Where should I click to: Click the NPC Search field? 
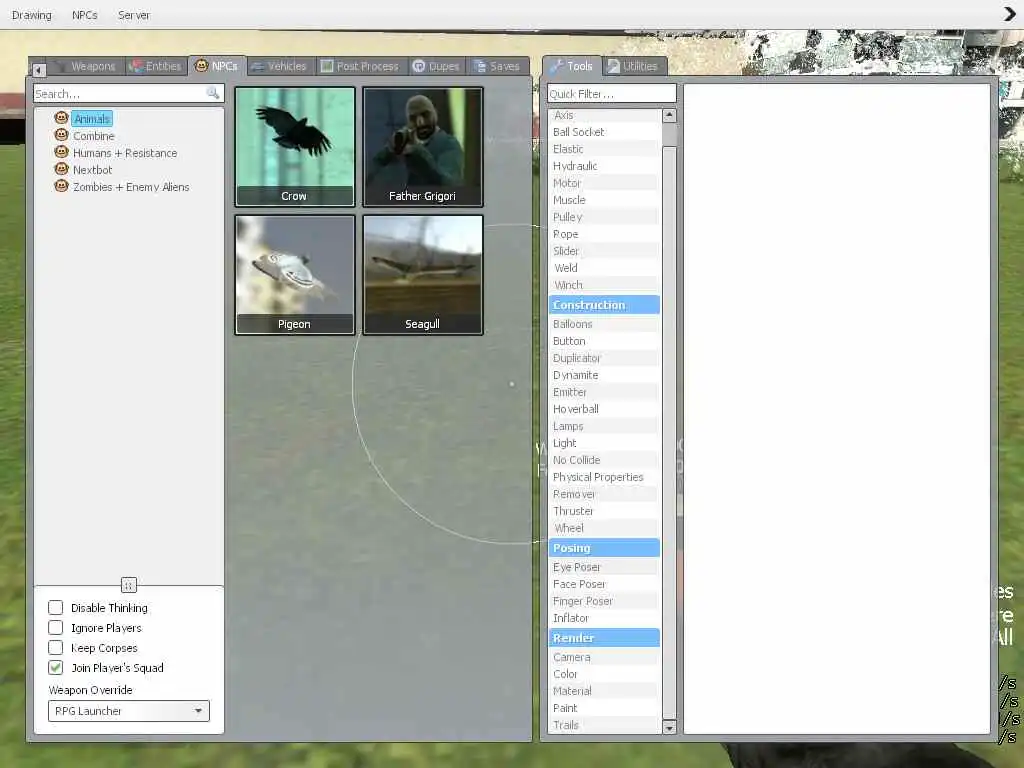point(129,93)
